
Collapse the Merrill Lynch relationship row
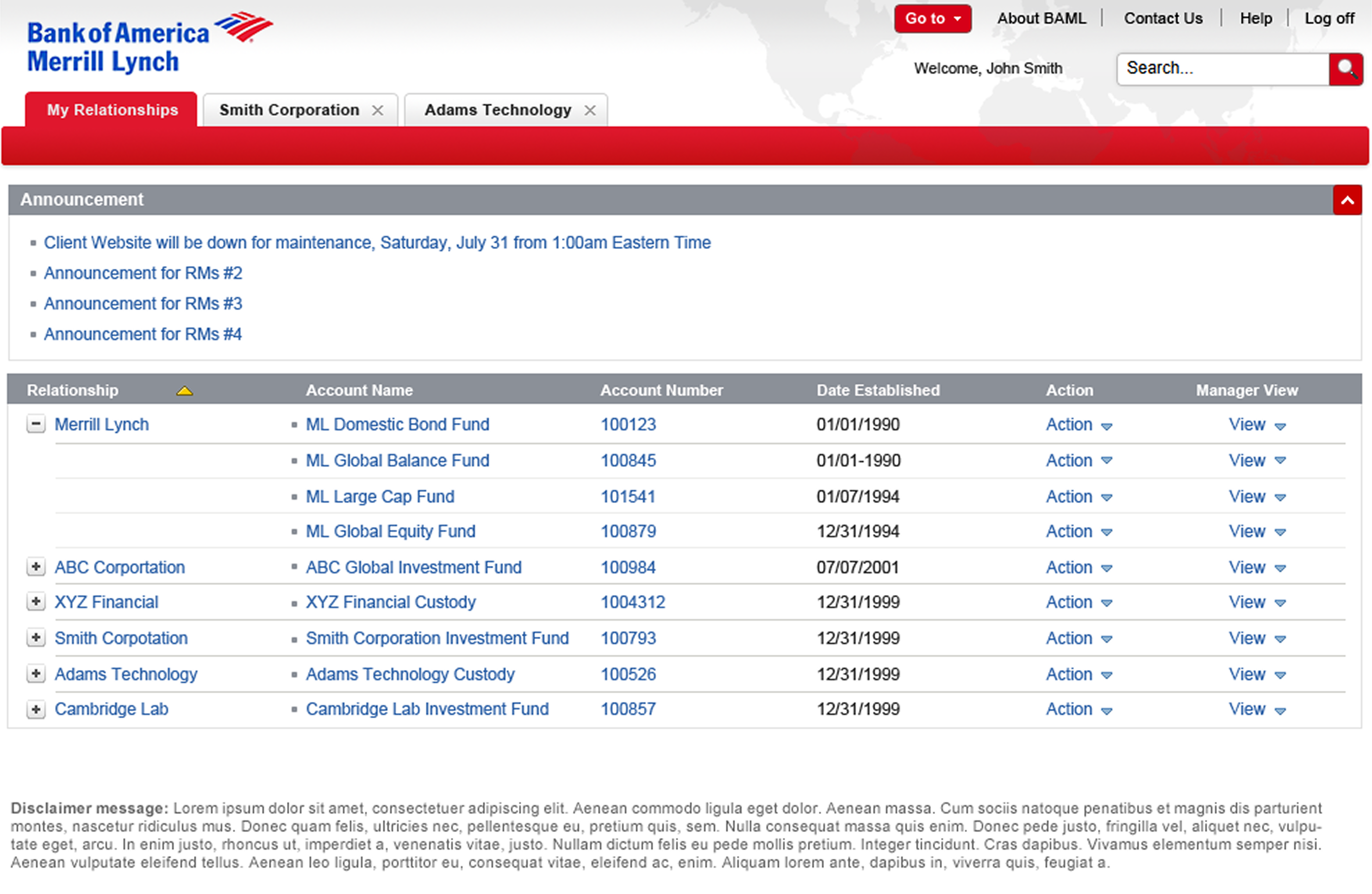coord(36,425)
